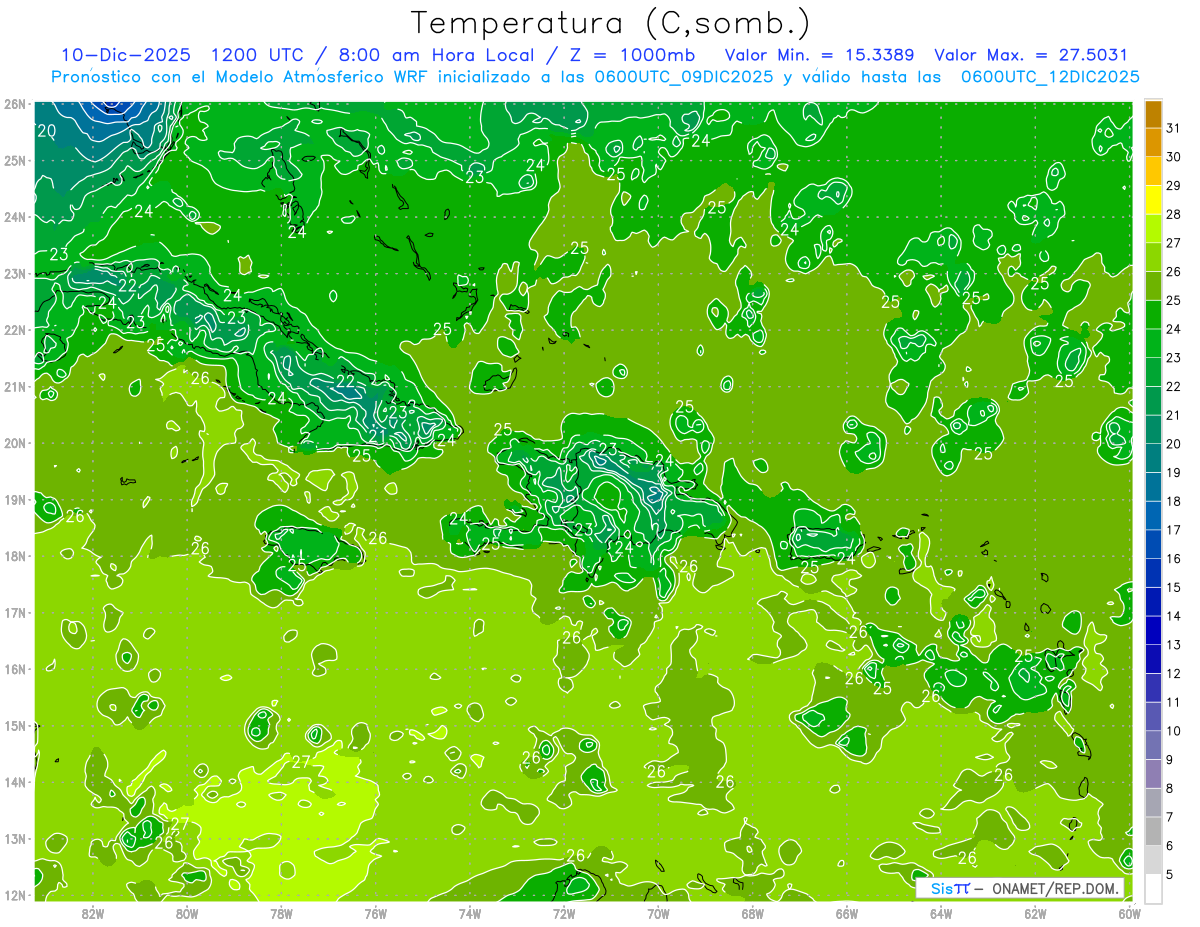
Task: Click the purple legend swatch between 9 and 10
Action: (x=1153, y=745)
